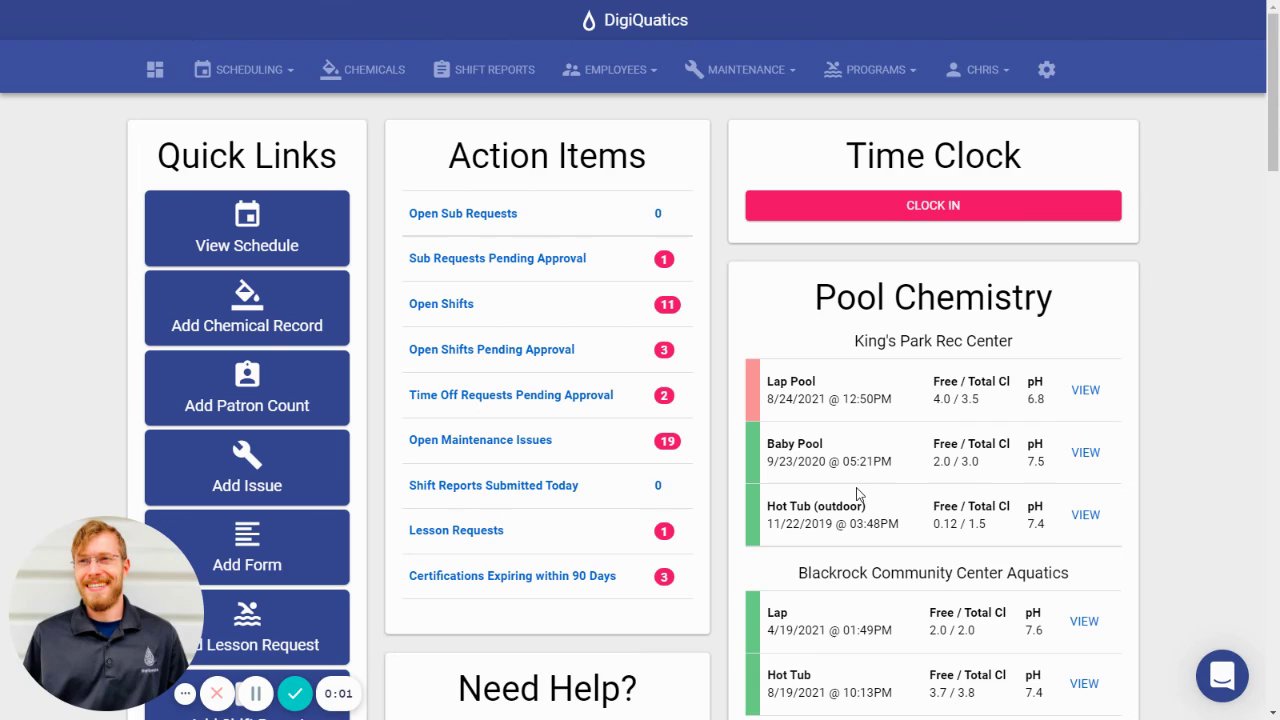Open Sub Requests Pending Approval
Image resolution: width=1280 pixels, height=720 pixels.
497,258
